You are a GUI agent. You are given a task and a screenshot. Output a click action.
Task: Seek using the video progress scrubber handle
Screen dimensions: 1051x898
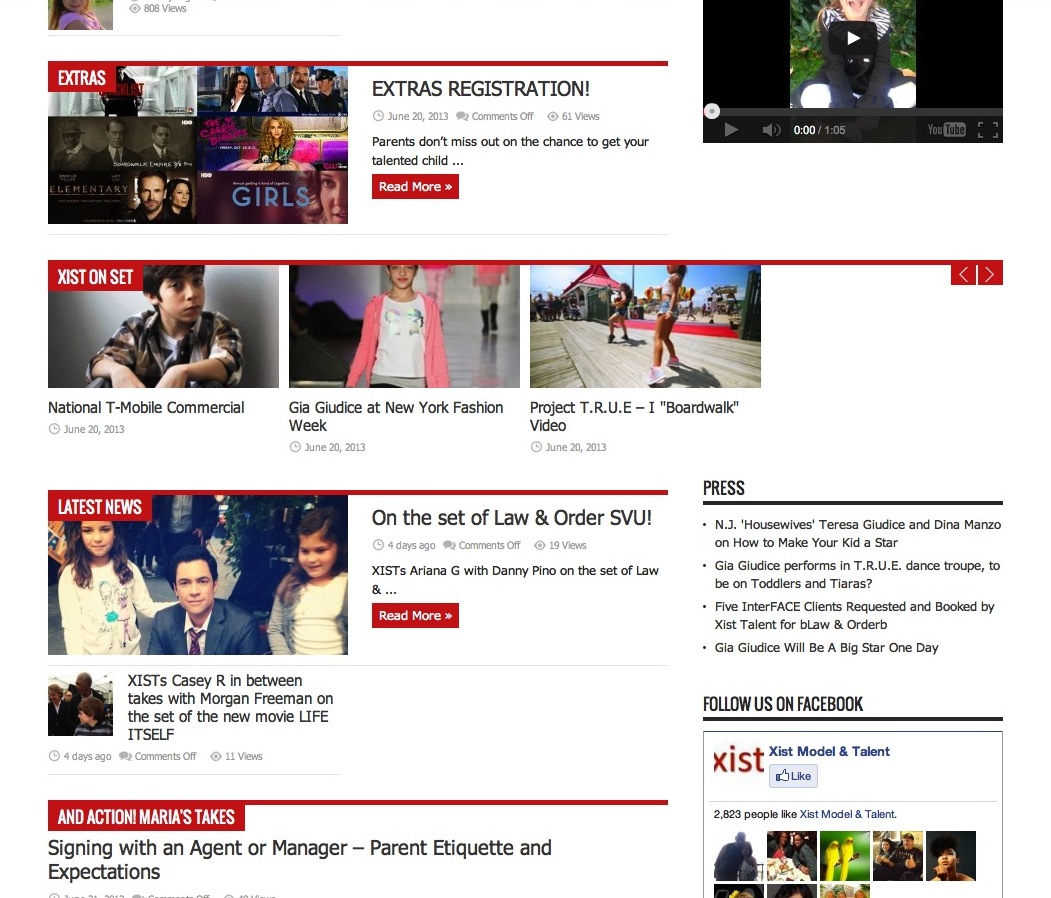click(712, 111)
